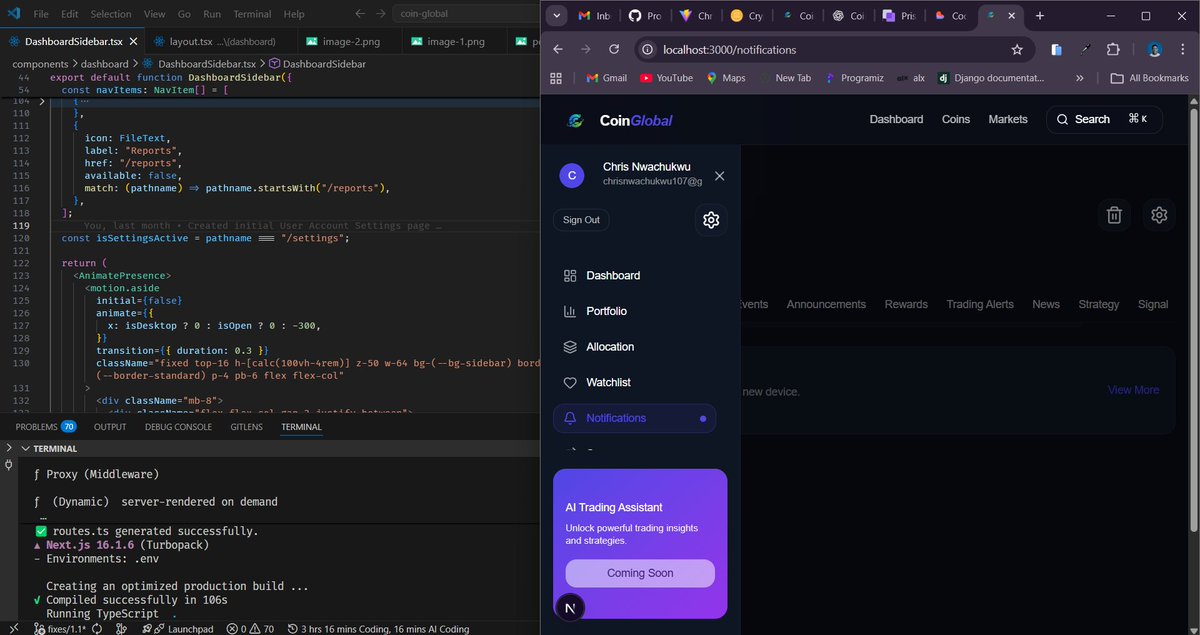This screenshot has width=1200, height=635.
Task: View site information icon in the address bar
Action: [646, 49]
